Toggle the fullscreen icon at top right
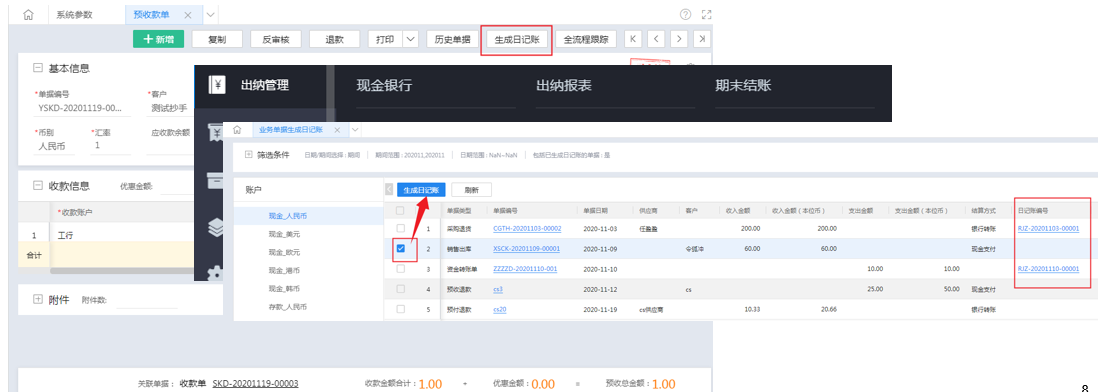 coord(706,15)
